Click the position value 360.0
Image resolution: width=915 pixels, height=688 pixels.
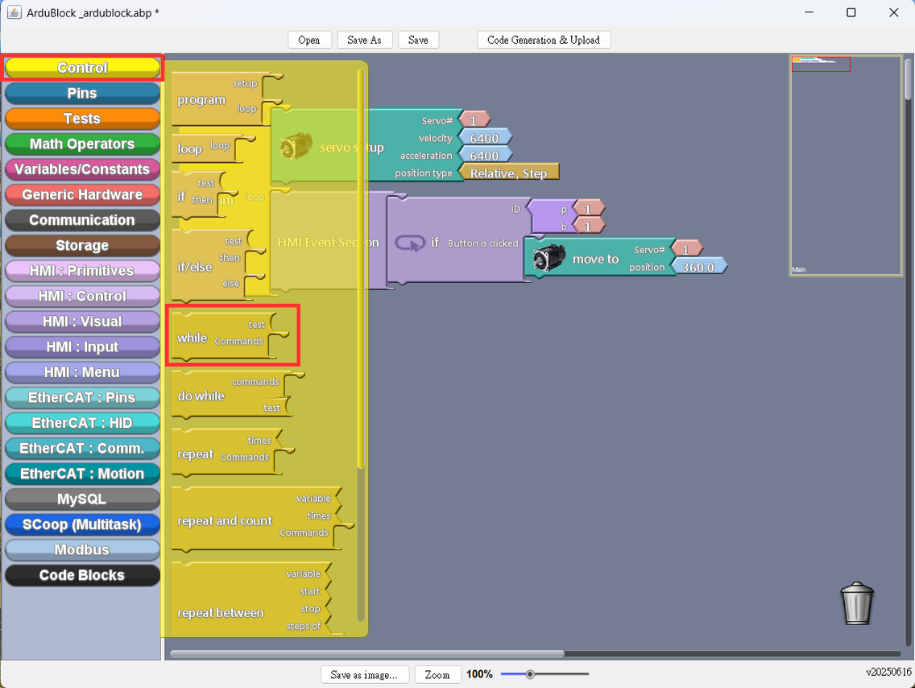[x=698, y=267]
